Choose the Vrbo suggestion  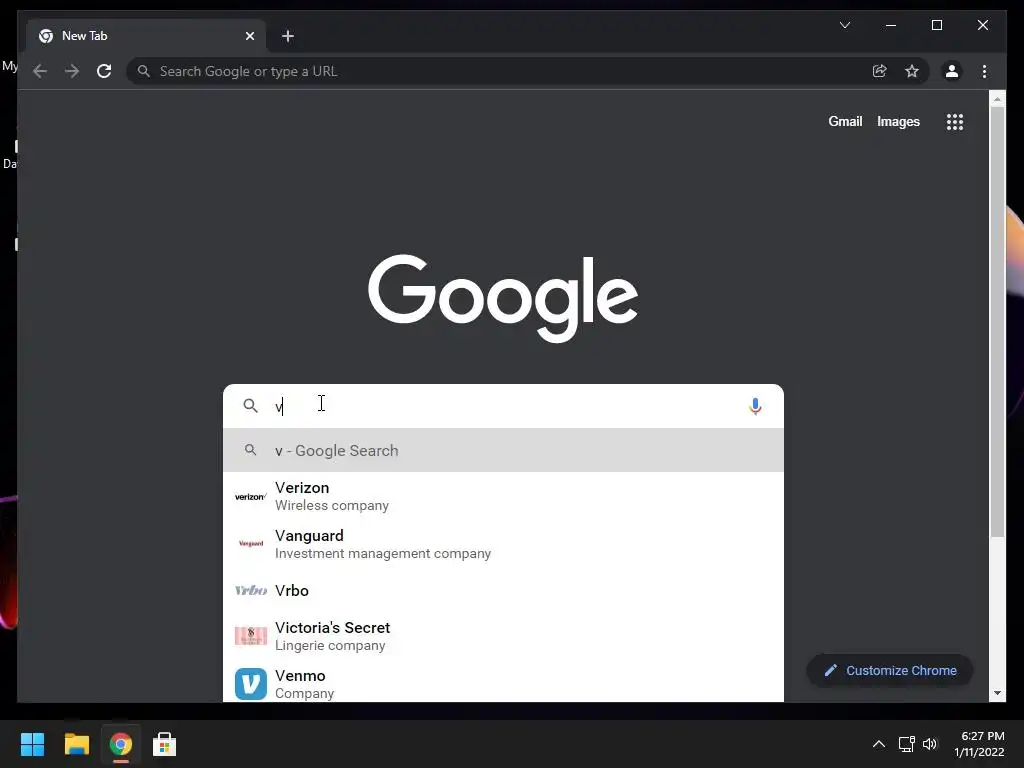point(503,590)
